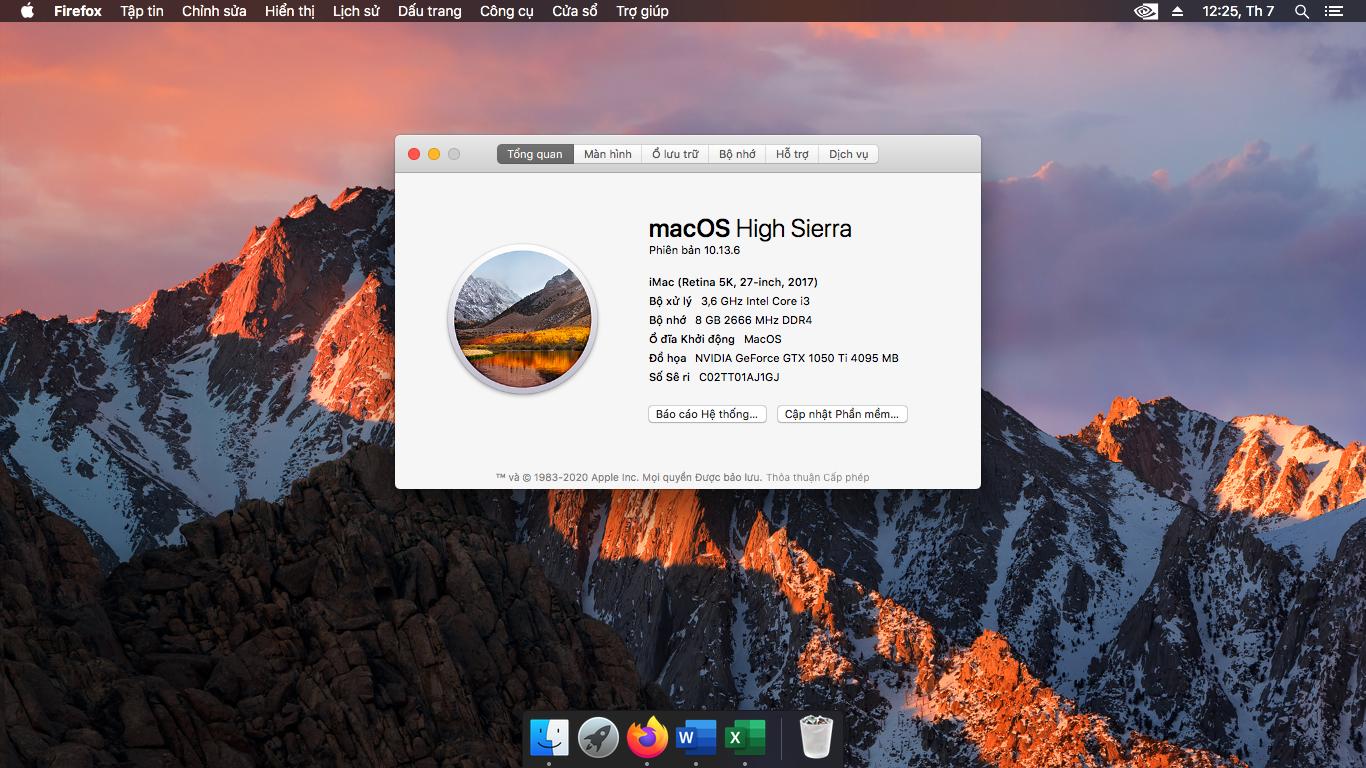
Task: Open the Lịch sử menu
Action: pos(356,11)
